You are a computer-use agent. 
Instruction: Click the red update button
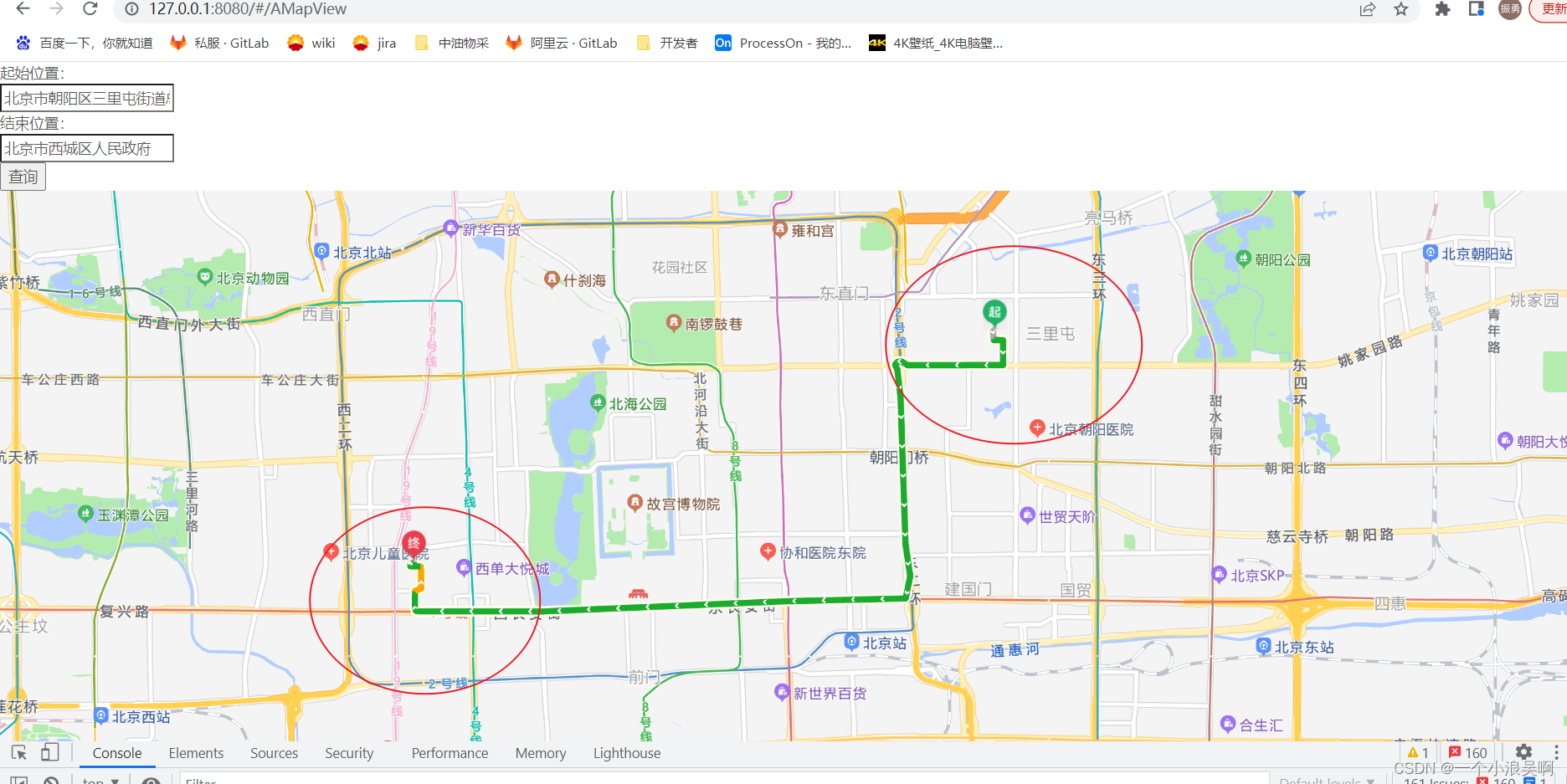coord(1550,9)
